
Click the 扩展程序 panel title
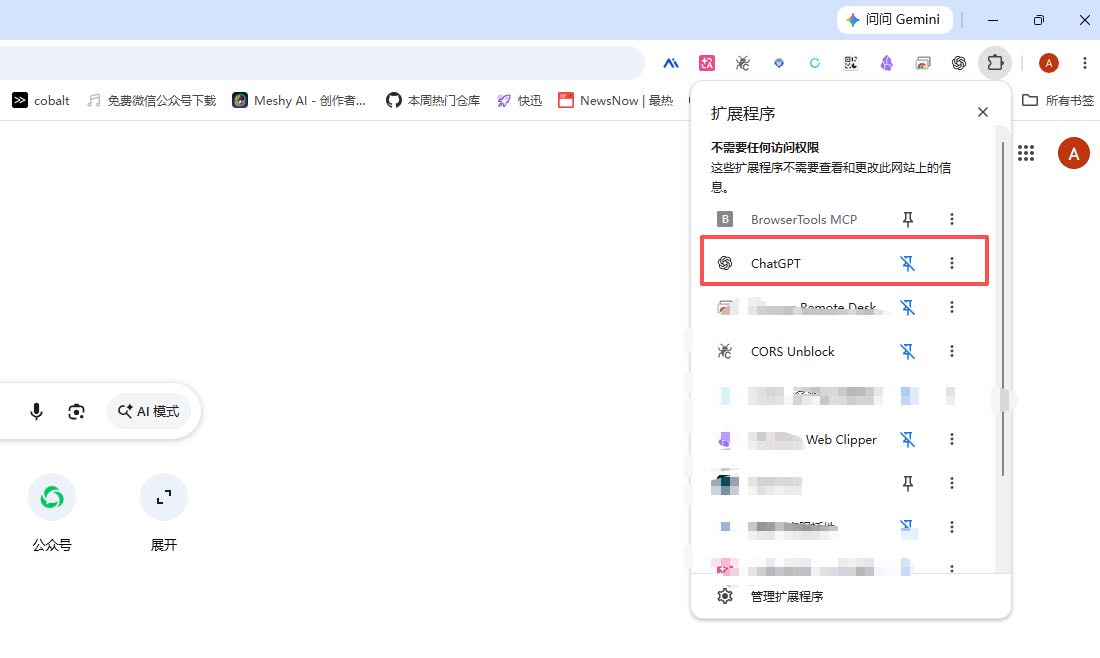coord(743,113)
